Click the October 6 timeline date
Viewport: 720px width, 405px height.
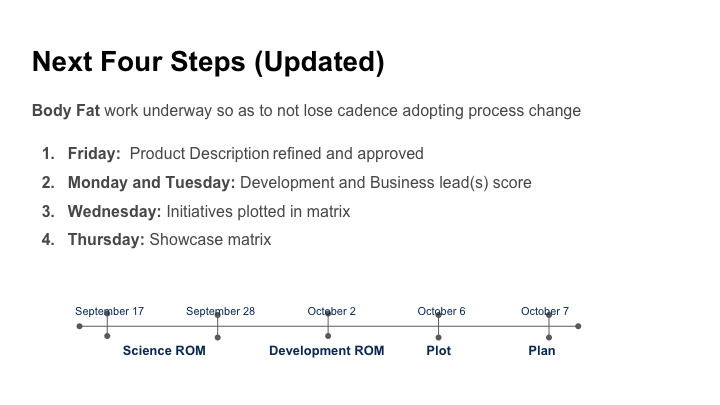pyautogui.click(x=441, y=311)
